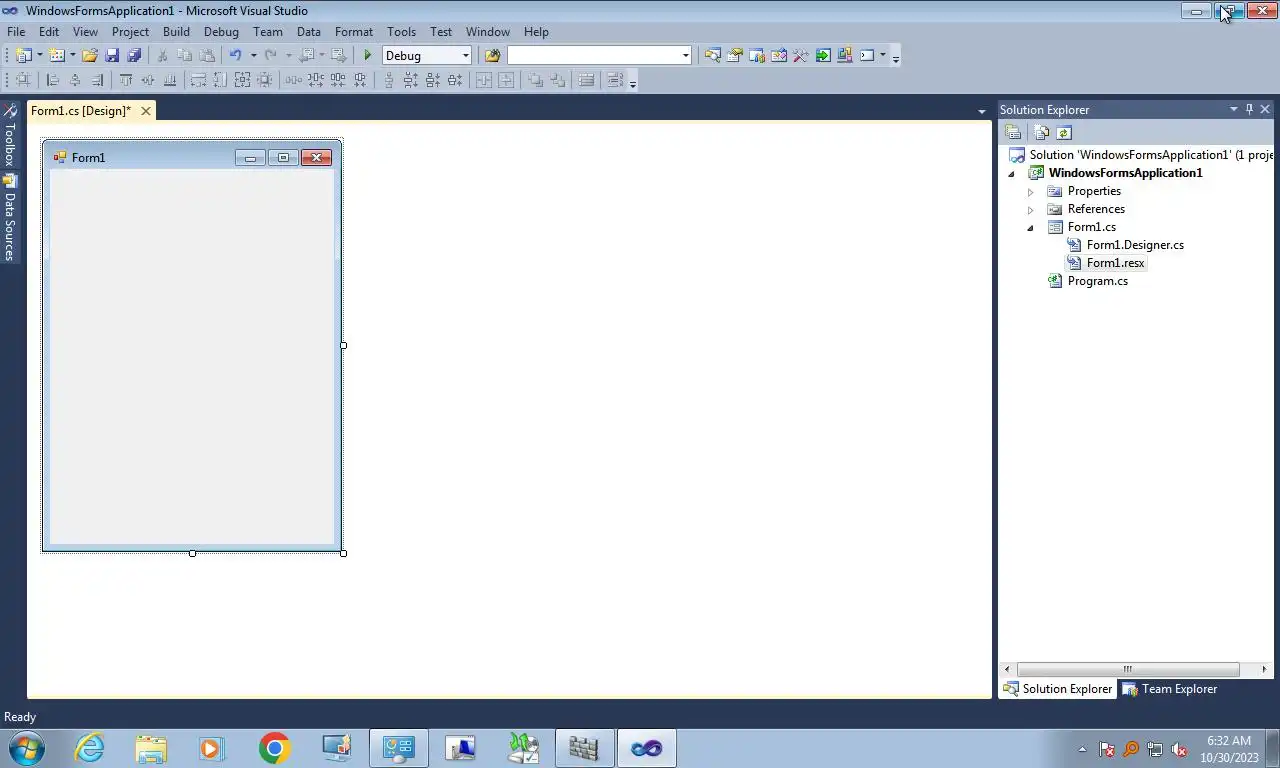Switch to the Team Explorer tab
The height and width of the screenshot is (768, 1280).
(x=1169, y=689)
